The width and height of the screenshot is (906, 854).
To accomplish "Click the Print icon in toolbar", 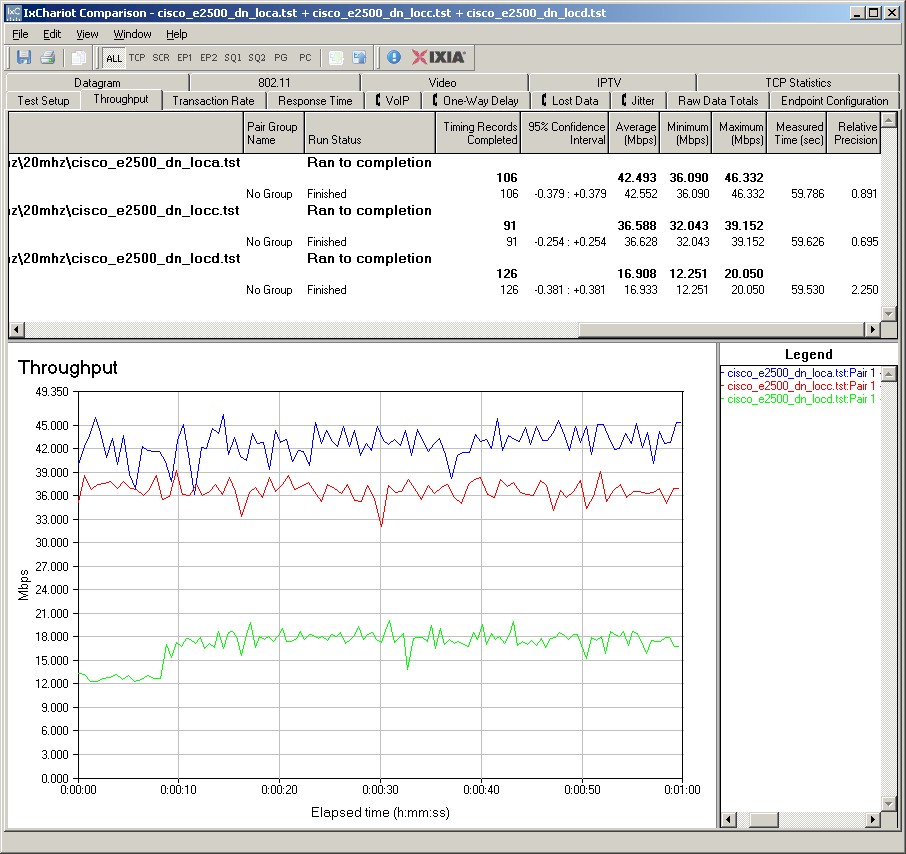I will click(47, 57).
